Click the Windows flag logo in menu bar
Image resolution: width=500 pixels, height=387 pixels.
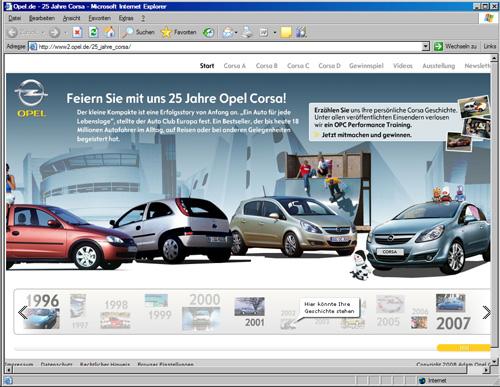click(x=488, y=18)
